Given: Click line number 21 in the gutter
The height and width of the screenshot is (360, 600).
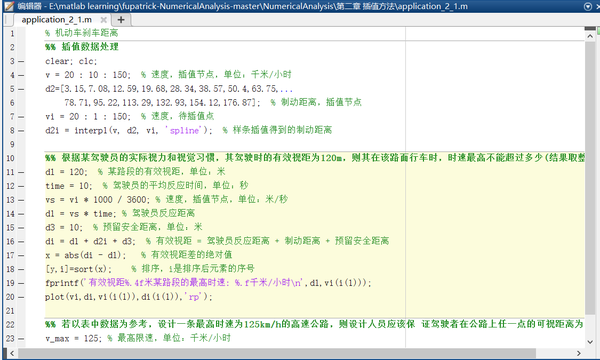Looking at the screenshot, I should pyautogui.click(x=10, y=311).
